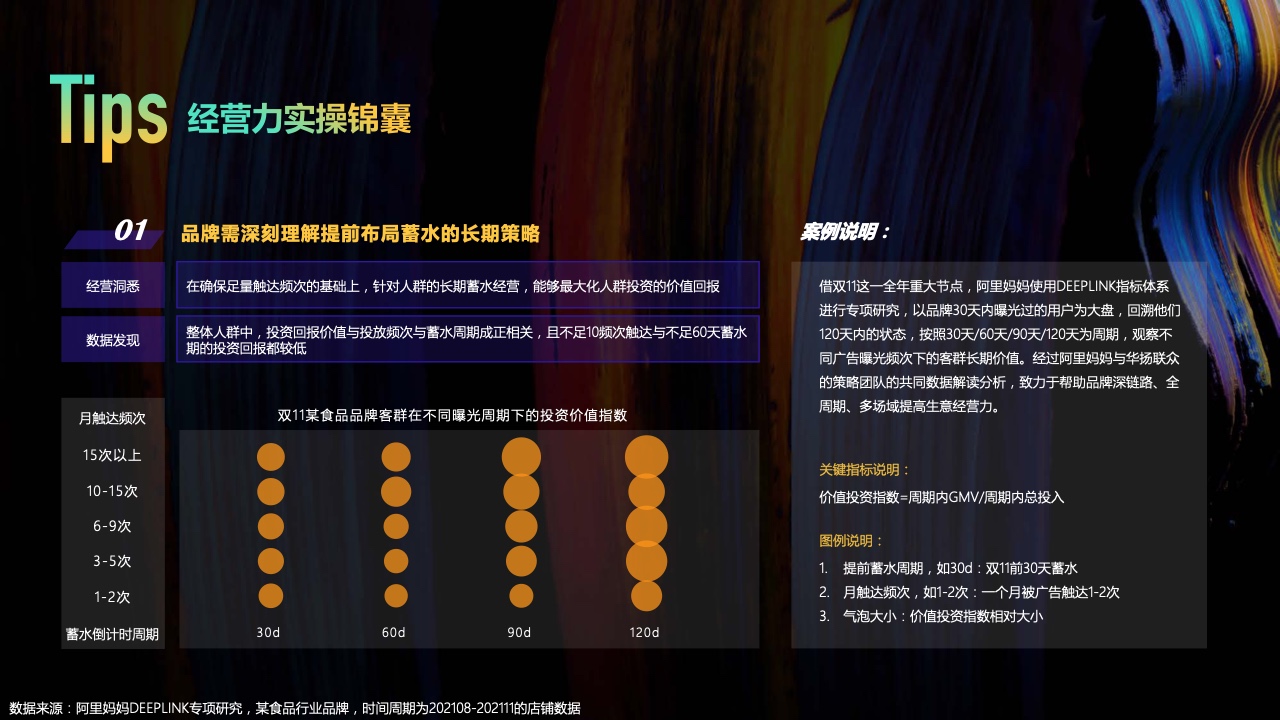This screenshot has width=1280, height=720.
Task: Select the heading "经营力实操锦囊"
Action: pyautogui.click(x=299, y=119)
